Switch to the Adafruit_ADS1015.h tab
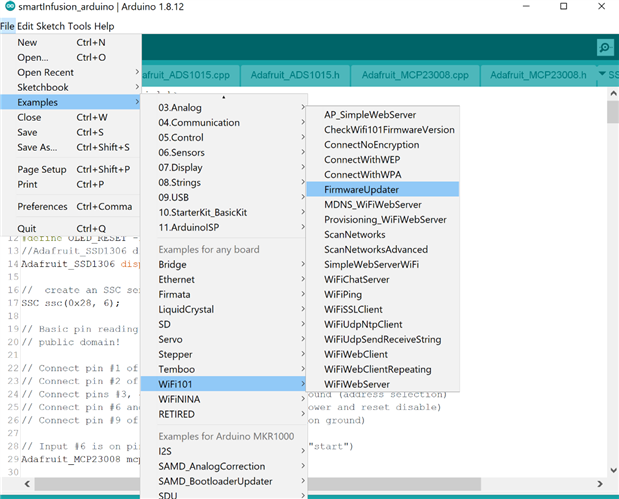This screenshot has height=499, width=619. [x=300, y=75]
